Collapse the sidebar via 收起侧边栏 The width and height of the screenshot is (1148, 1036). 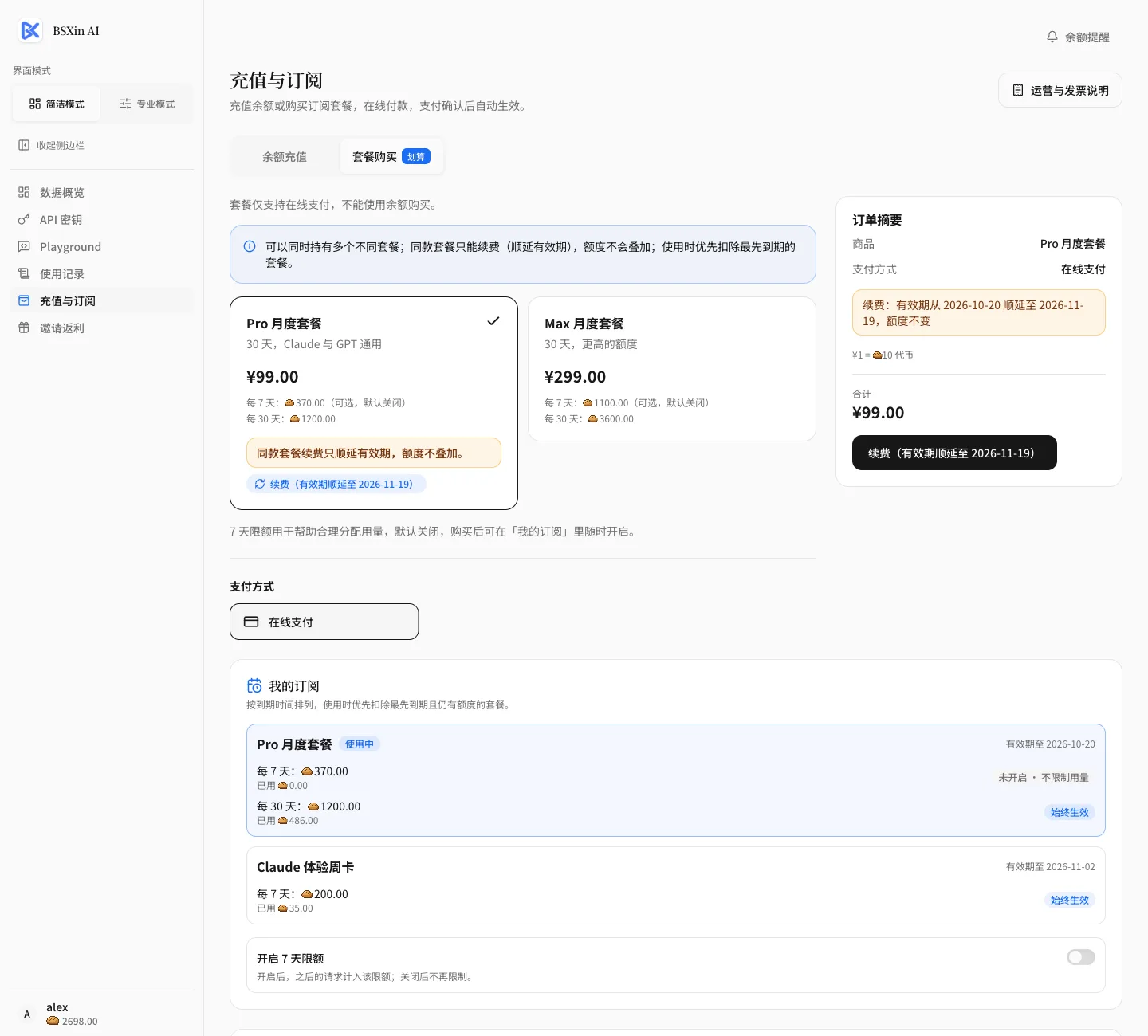(x=52, y=145)
